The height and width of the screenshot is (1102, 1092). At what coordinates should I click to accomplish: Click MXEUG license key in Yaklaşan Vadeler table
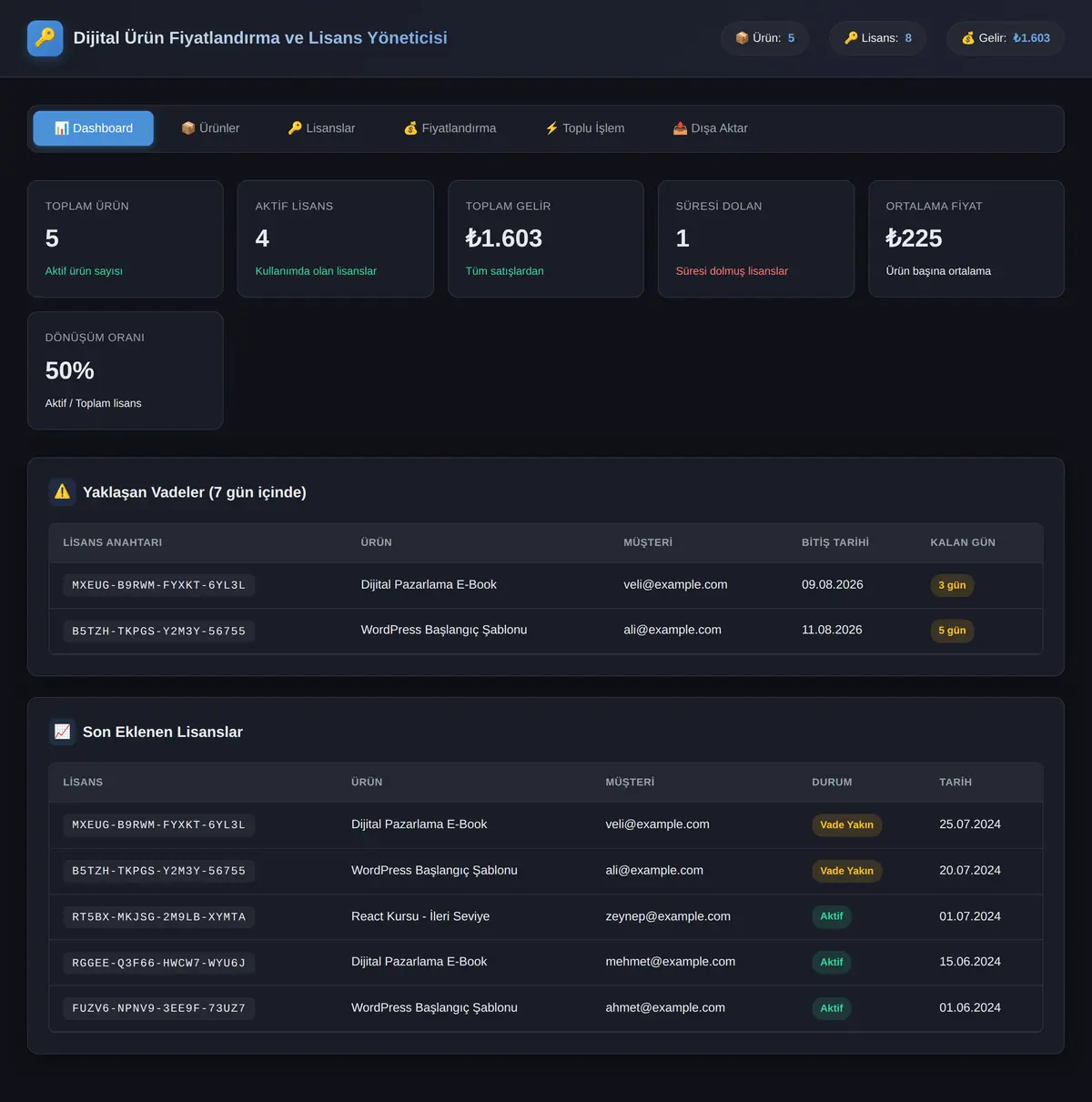tap(159, 585)
